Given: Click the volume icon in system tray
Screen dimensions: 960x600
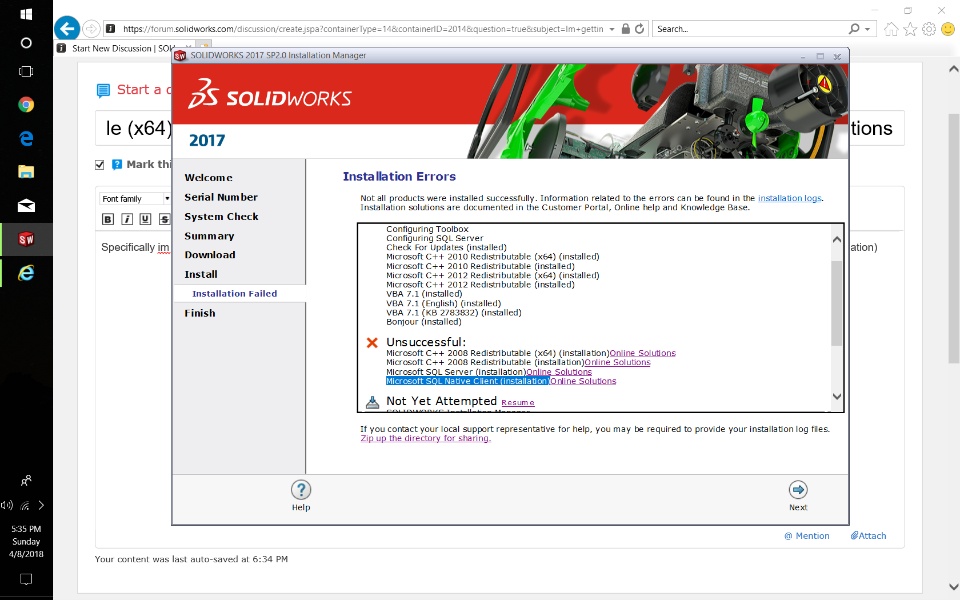Looking at the screenshot, I should pyautogui.click(x=7, y=505).
